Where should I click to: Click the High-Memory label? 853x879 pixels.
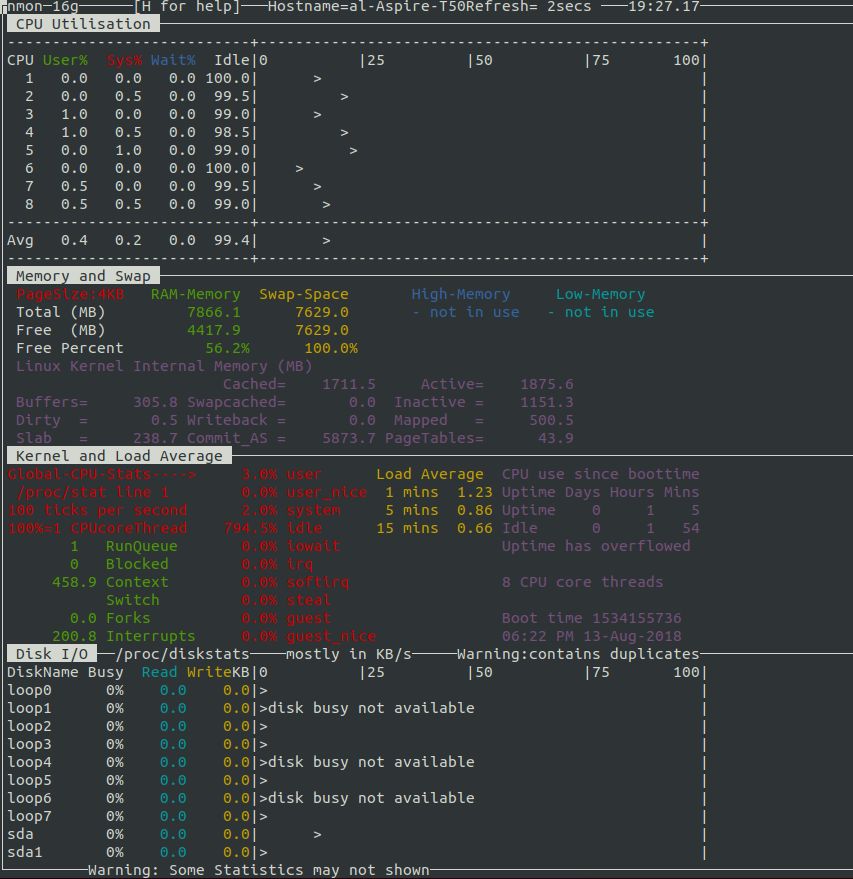[460, 294]
